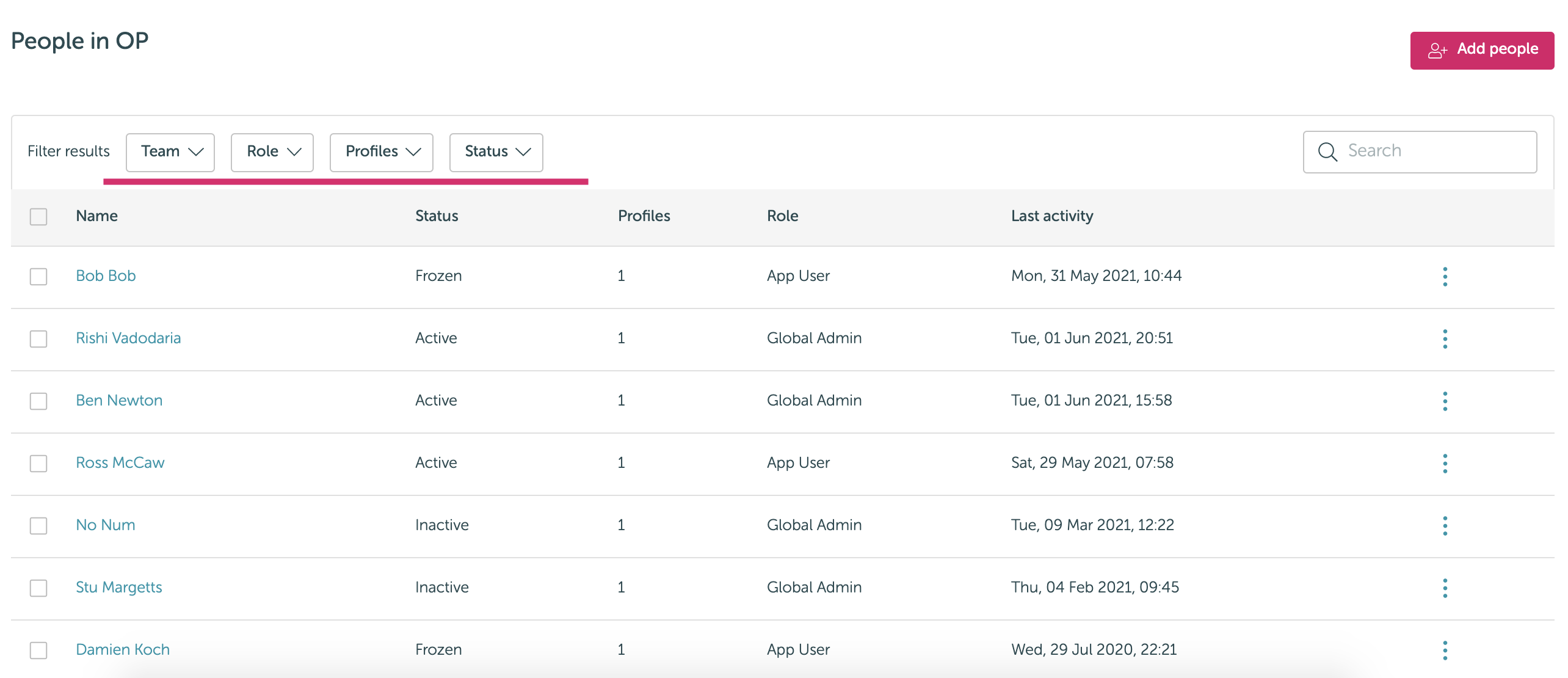This screenshot has width=1568, height=678.
Task: Open the actions menu for No Num
Action: (x=1445, y=526)
